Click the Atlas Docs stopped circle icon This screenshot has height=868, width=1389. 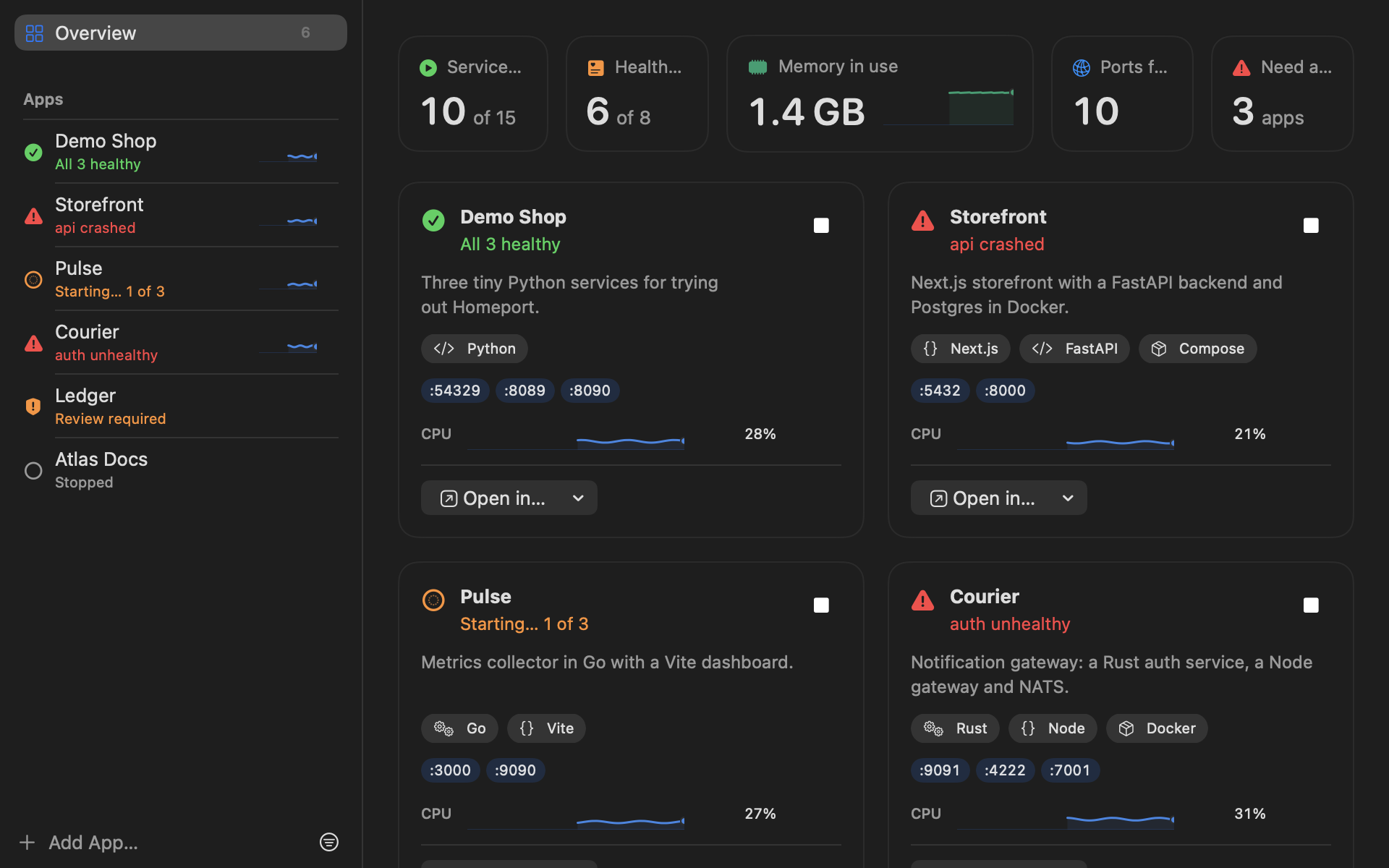click(x=33, y=471)
